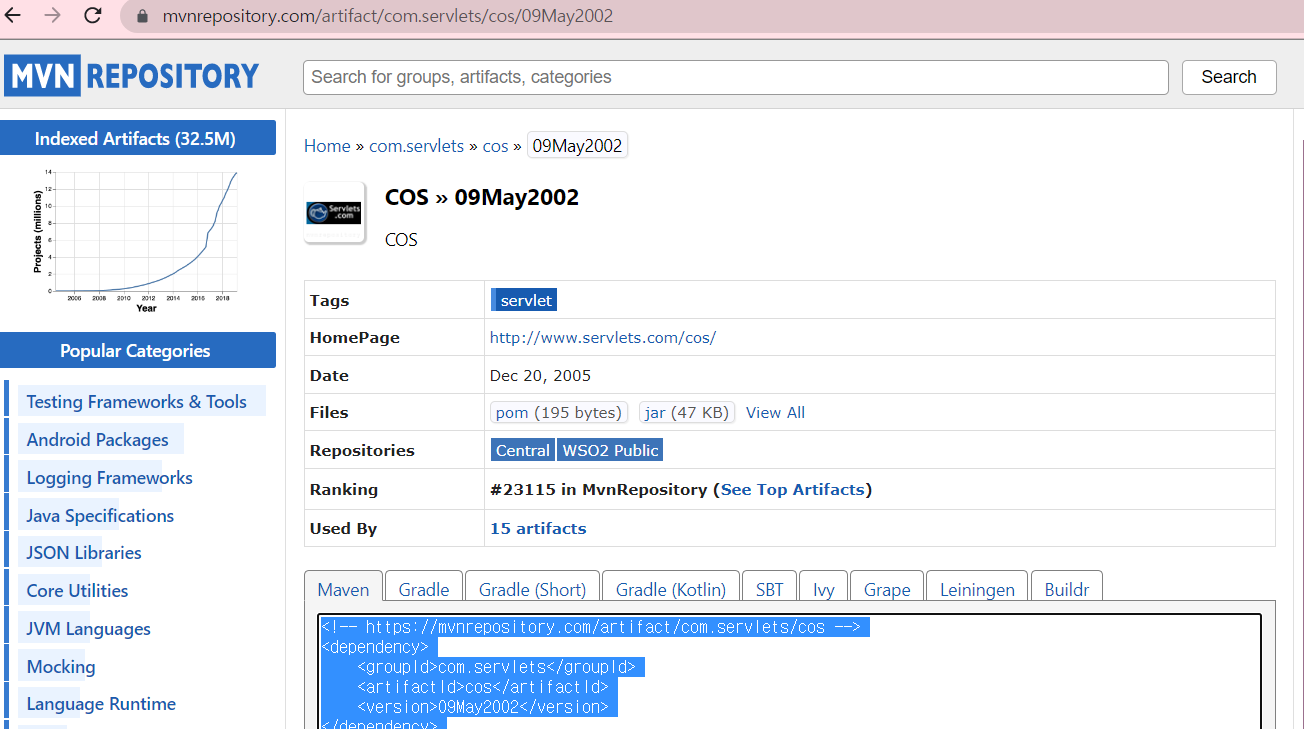Click the Search button
The image size is (1304, 729).
coord(1229,77)
